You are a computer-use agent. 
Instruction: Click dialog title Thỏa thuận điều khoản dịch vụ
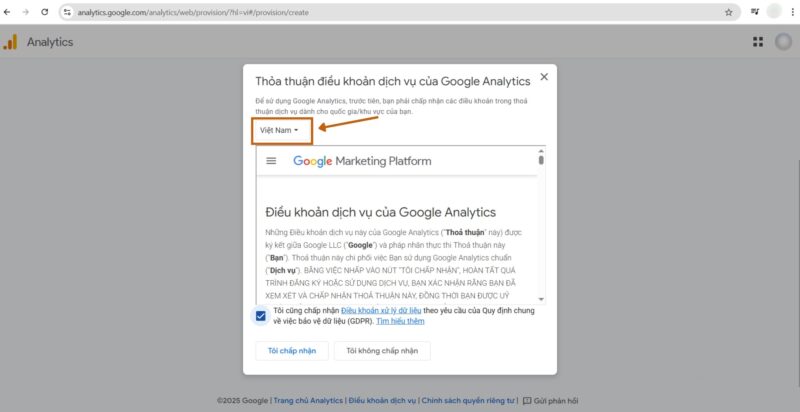(393, 81)
